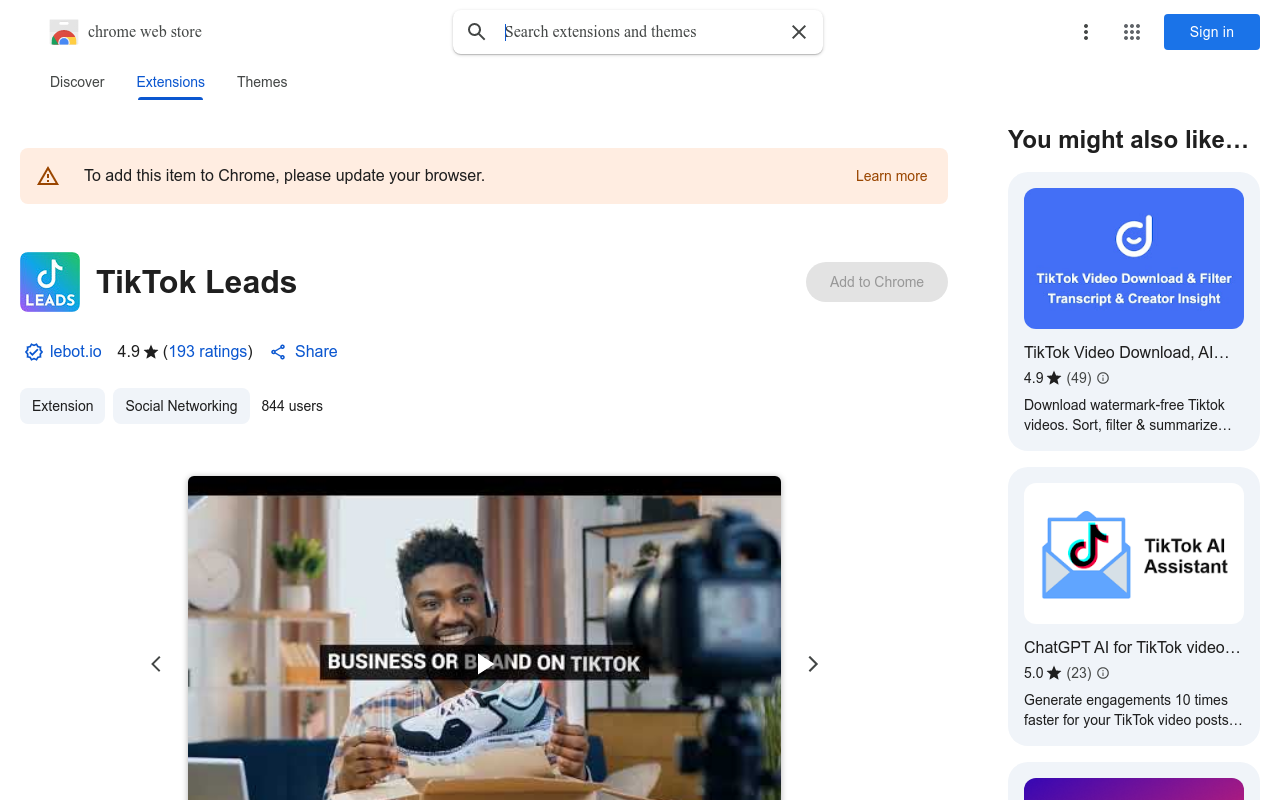Click the warning triangle icon in banner
This screenshot has height=800, width=1280.
pos(48,176)
